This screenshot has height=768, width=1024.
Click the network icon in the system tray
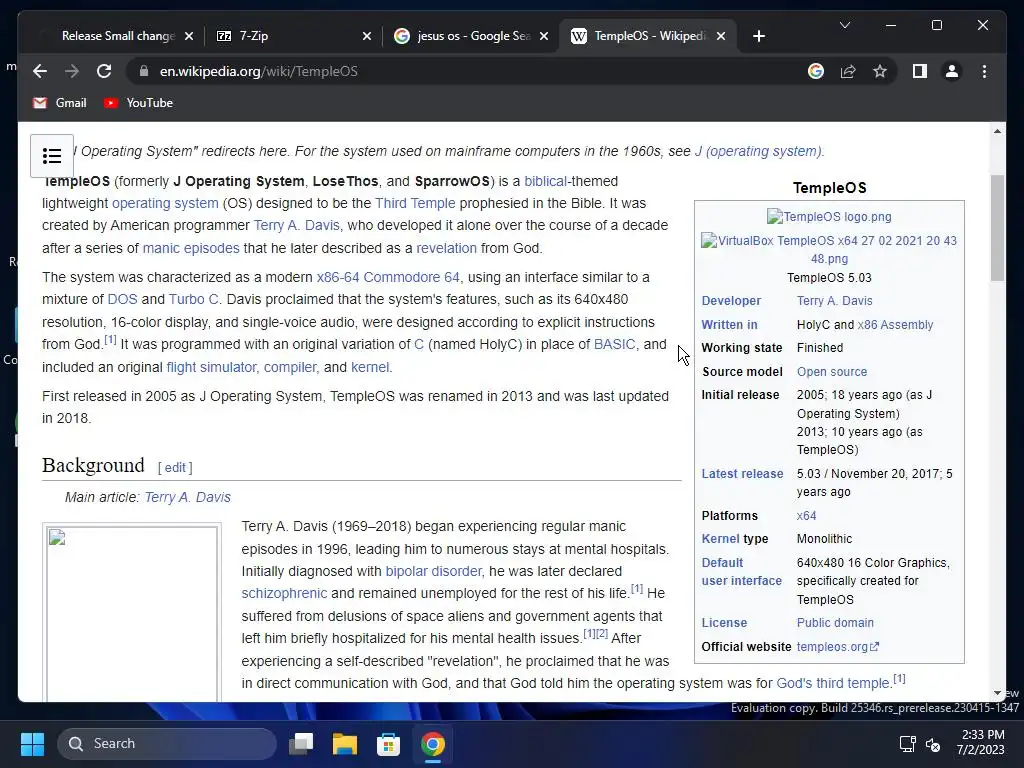point(907,744)
